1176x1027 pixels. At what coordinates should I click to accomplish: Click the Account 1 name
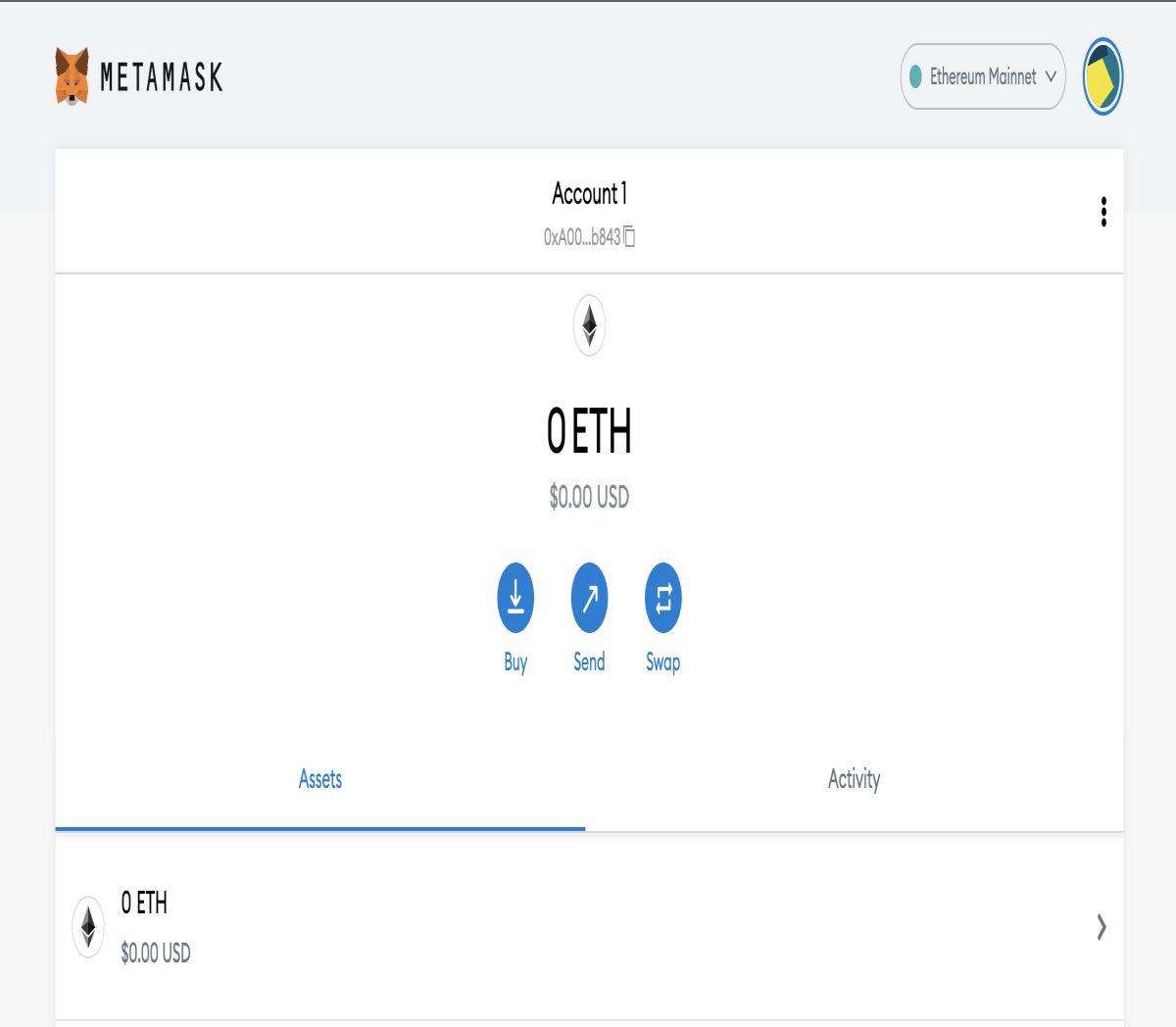point(589,194)
